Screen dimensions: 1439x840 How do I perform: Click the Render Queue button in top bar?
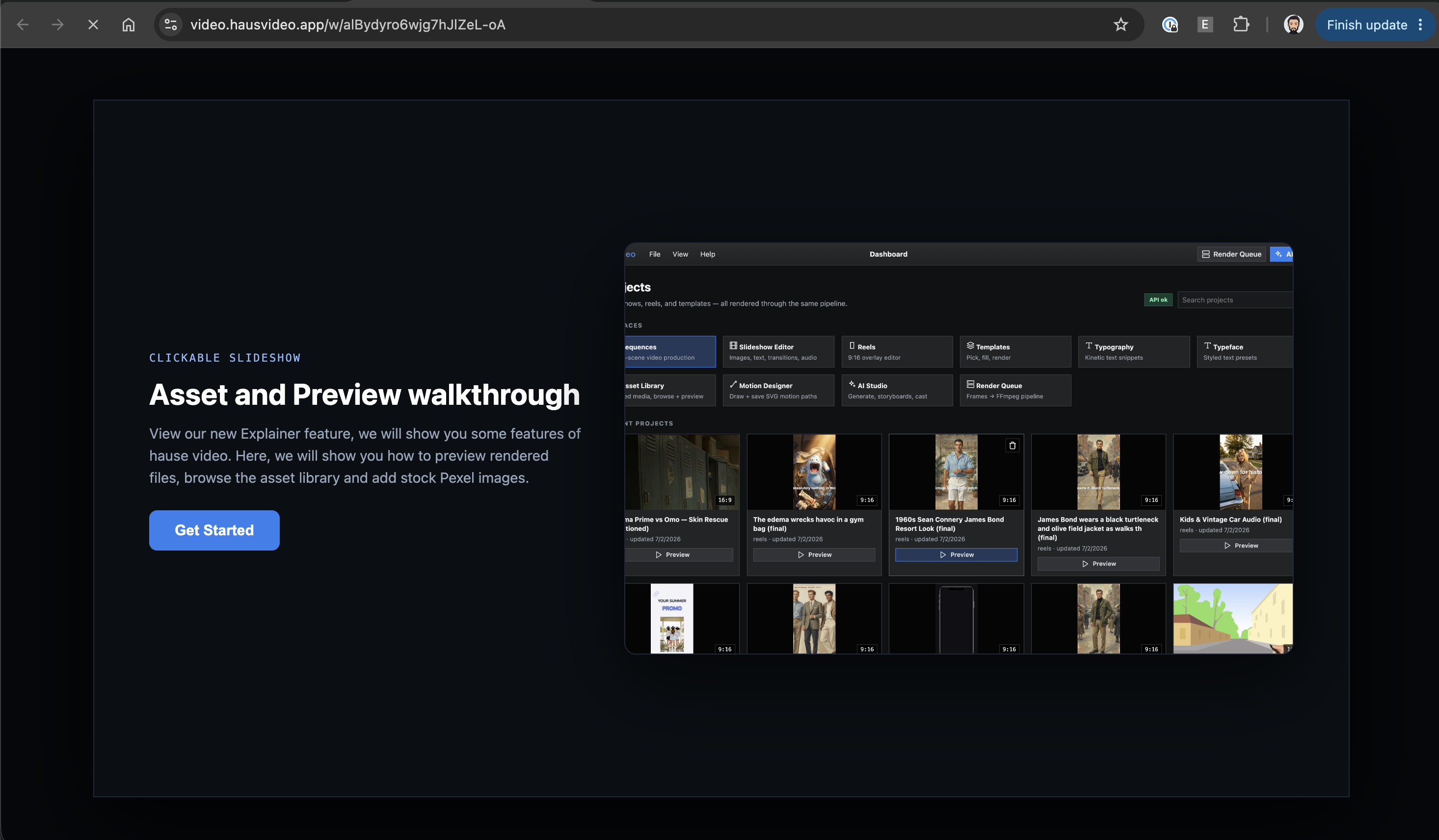click(x=1231, y=254)
